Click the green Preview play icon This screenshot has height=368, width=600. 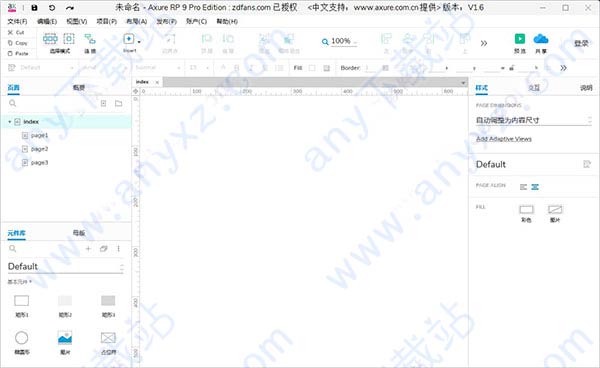click(x=520, y=39)
